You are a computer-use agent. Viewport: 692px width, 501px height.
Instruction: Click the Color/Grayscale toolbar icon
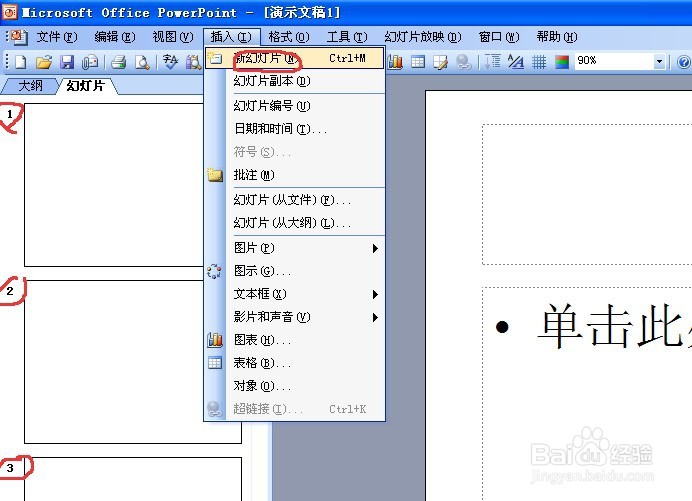coord(562,62)
